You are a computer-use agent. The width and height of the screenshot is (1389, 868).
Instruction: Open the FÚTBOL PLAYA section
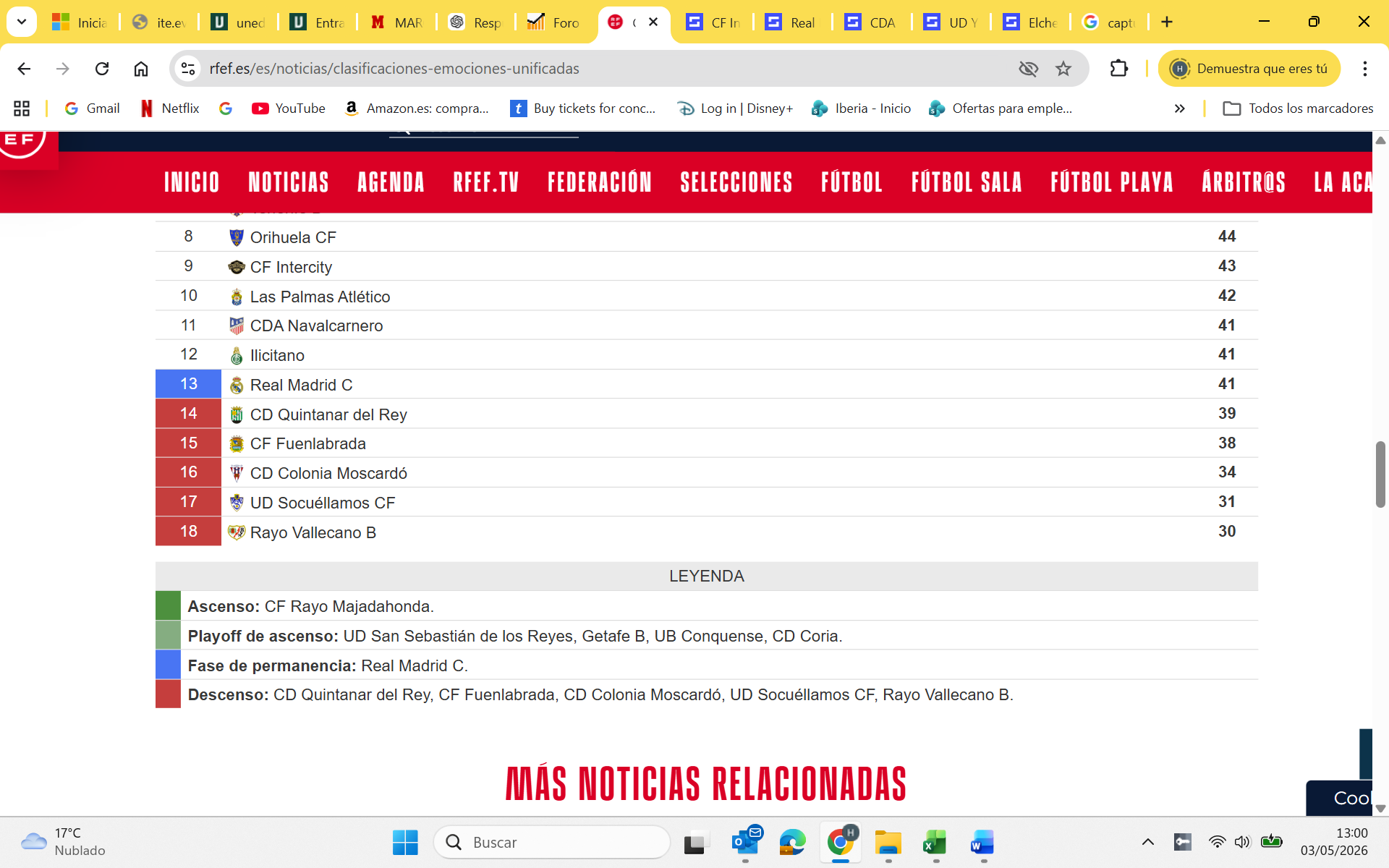tap(1112, 182)
